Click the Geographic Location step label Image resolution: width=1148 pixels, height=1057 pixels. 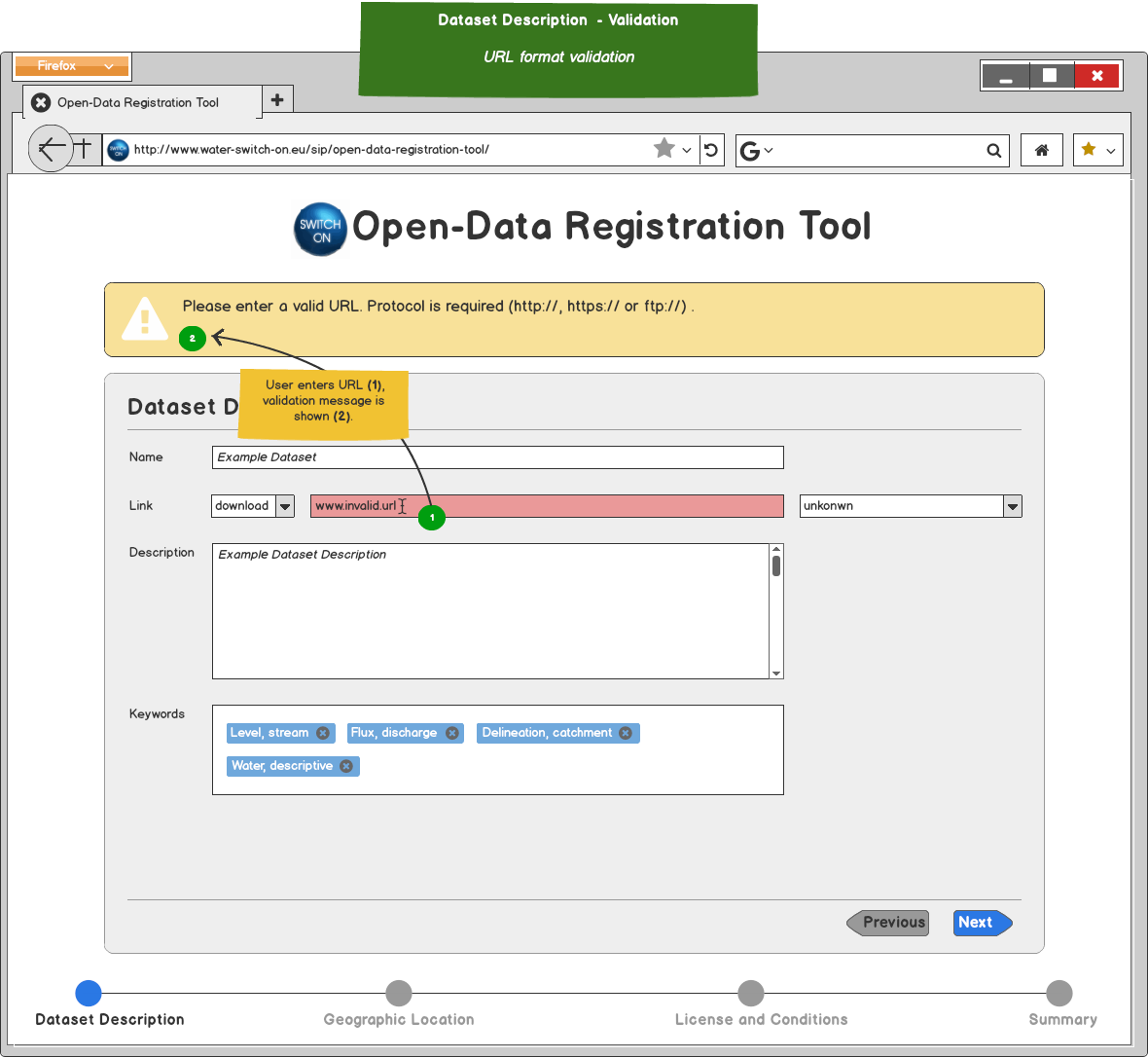[399, 1020]
